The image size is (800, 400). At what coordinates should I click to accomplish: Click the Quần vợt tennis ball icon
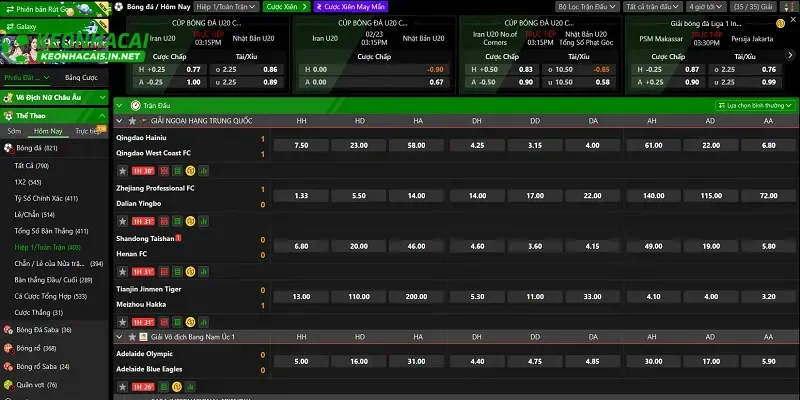(9, 384)
